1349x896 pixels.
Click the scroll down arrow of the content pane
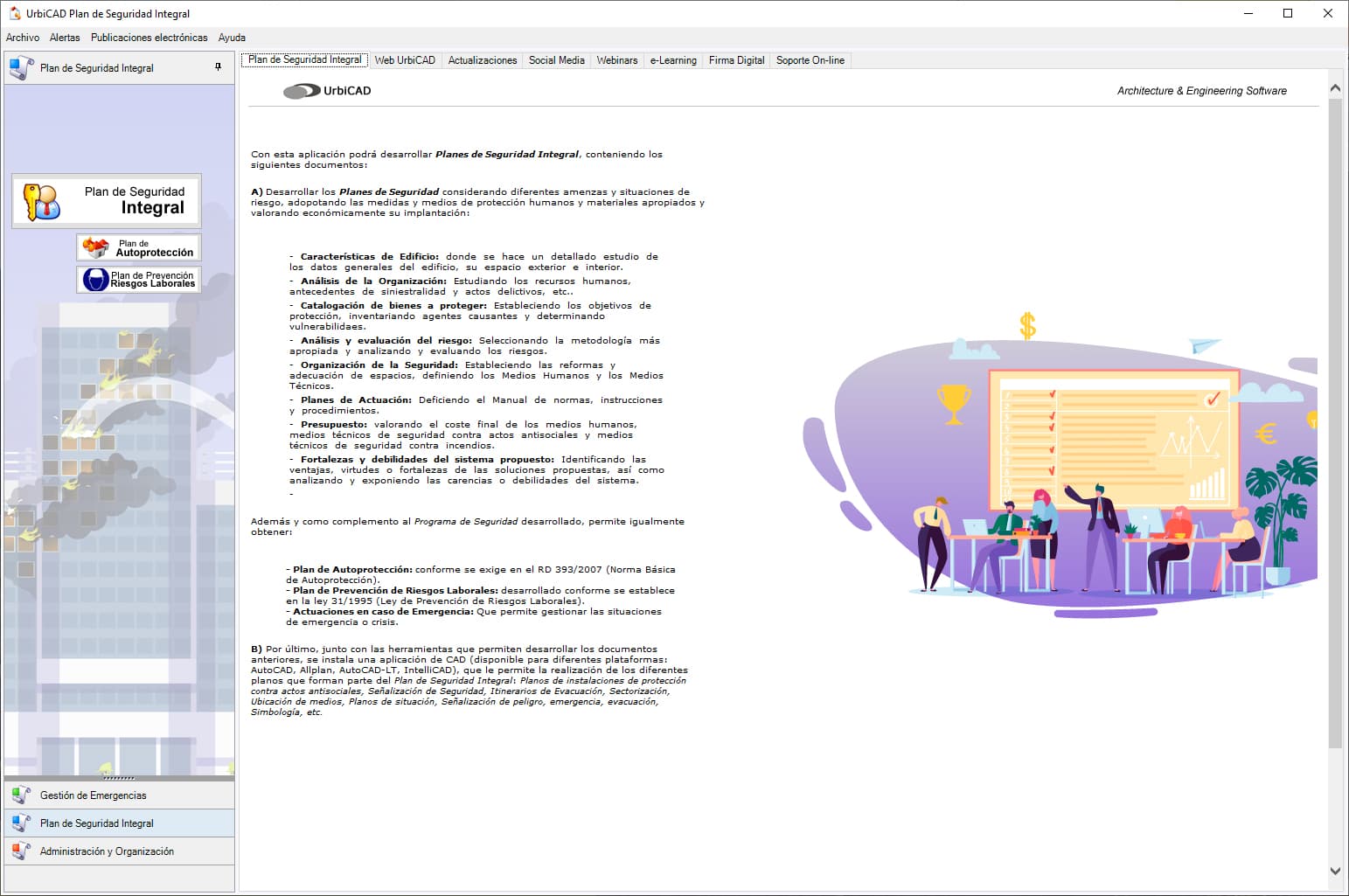[x=1335, y=871]
